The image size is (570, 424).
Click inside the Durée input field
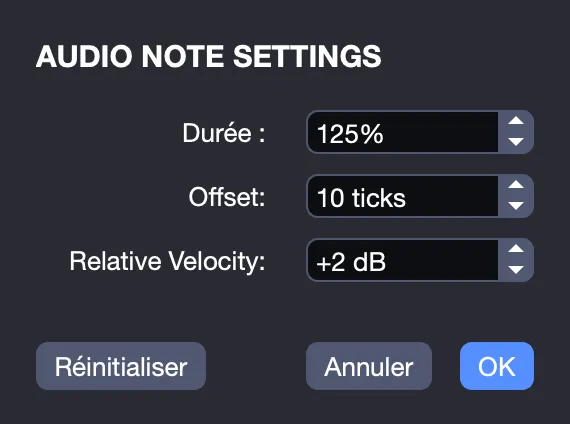[x=403, y=132]
